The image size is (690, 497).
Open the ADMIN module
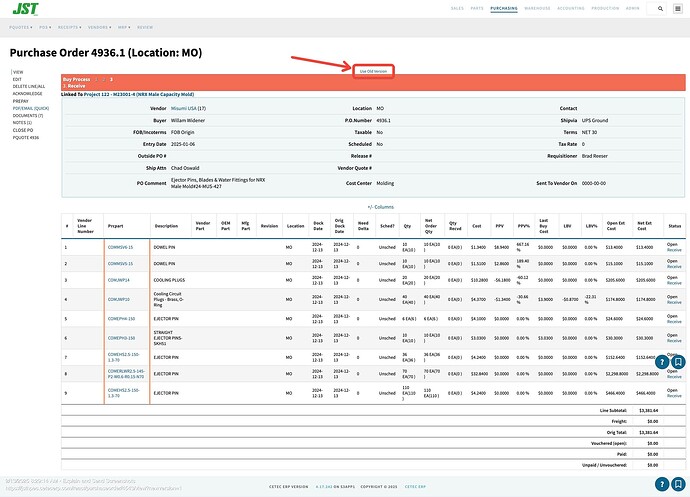pos(632,8)
